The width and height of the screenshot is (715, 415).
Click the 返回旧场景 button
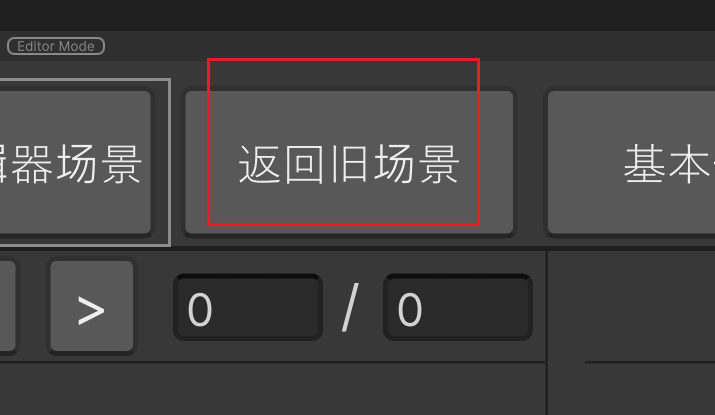point(349,162)
